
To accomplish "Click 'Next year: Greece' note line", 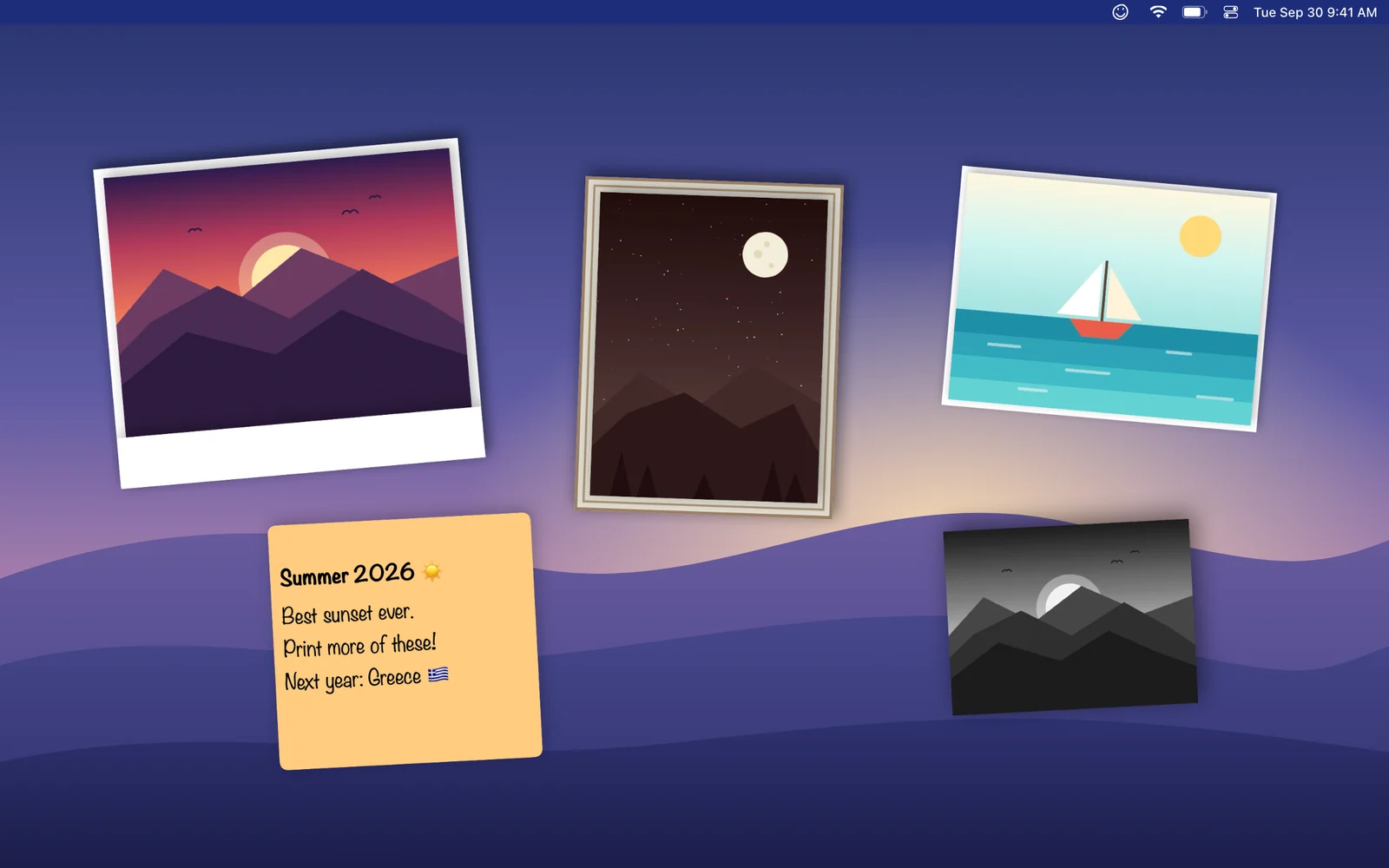I will click(352, 679).
